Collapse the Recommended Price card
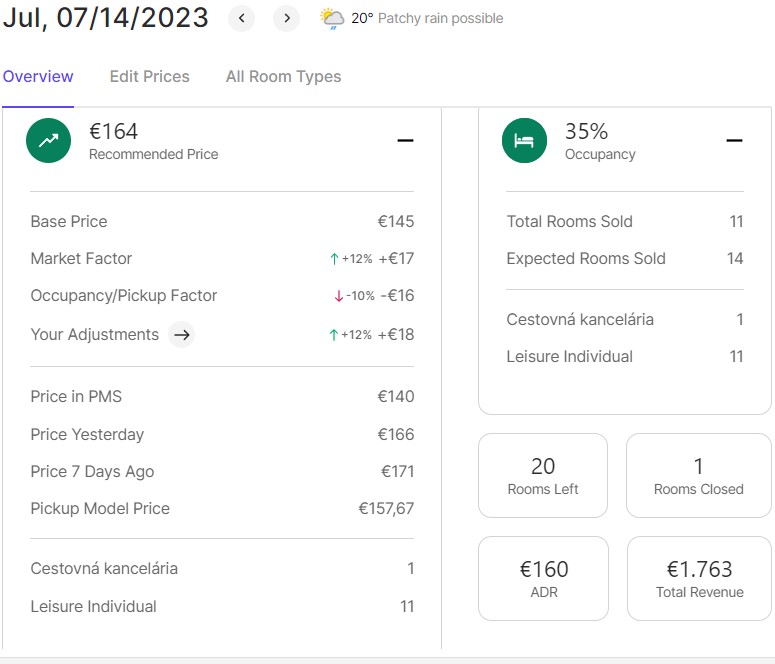The width and height of the screenshot is (775, 664). pyautogui.click(x=405, y=140)
